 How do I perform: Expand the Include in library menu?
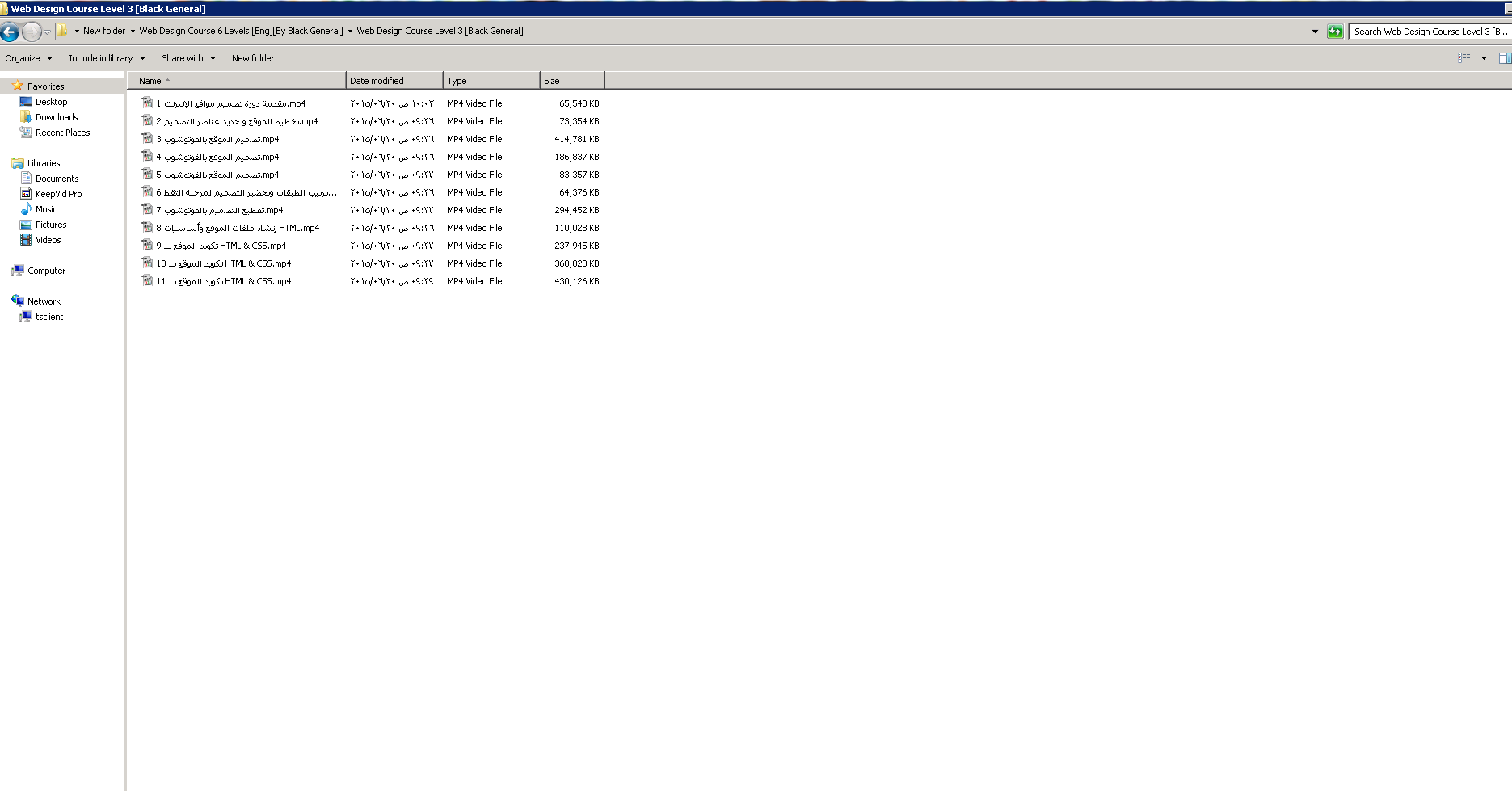click(x=107, y=58)
